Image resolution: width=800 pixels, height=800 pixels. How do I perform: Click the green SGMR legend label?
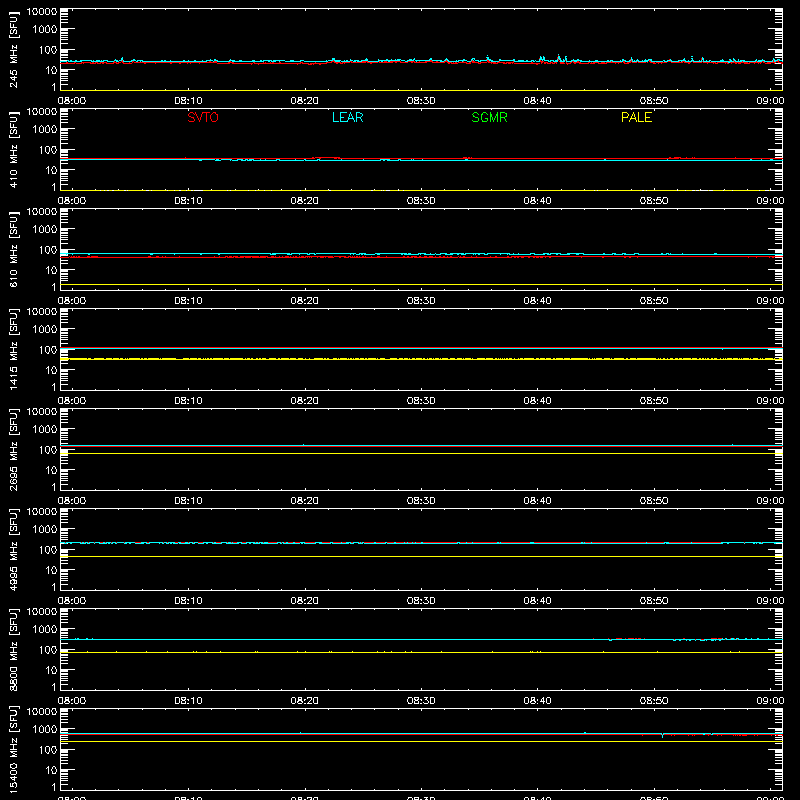[x=489, y=117]
